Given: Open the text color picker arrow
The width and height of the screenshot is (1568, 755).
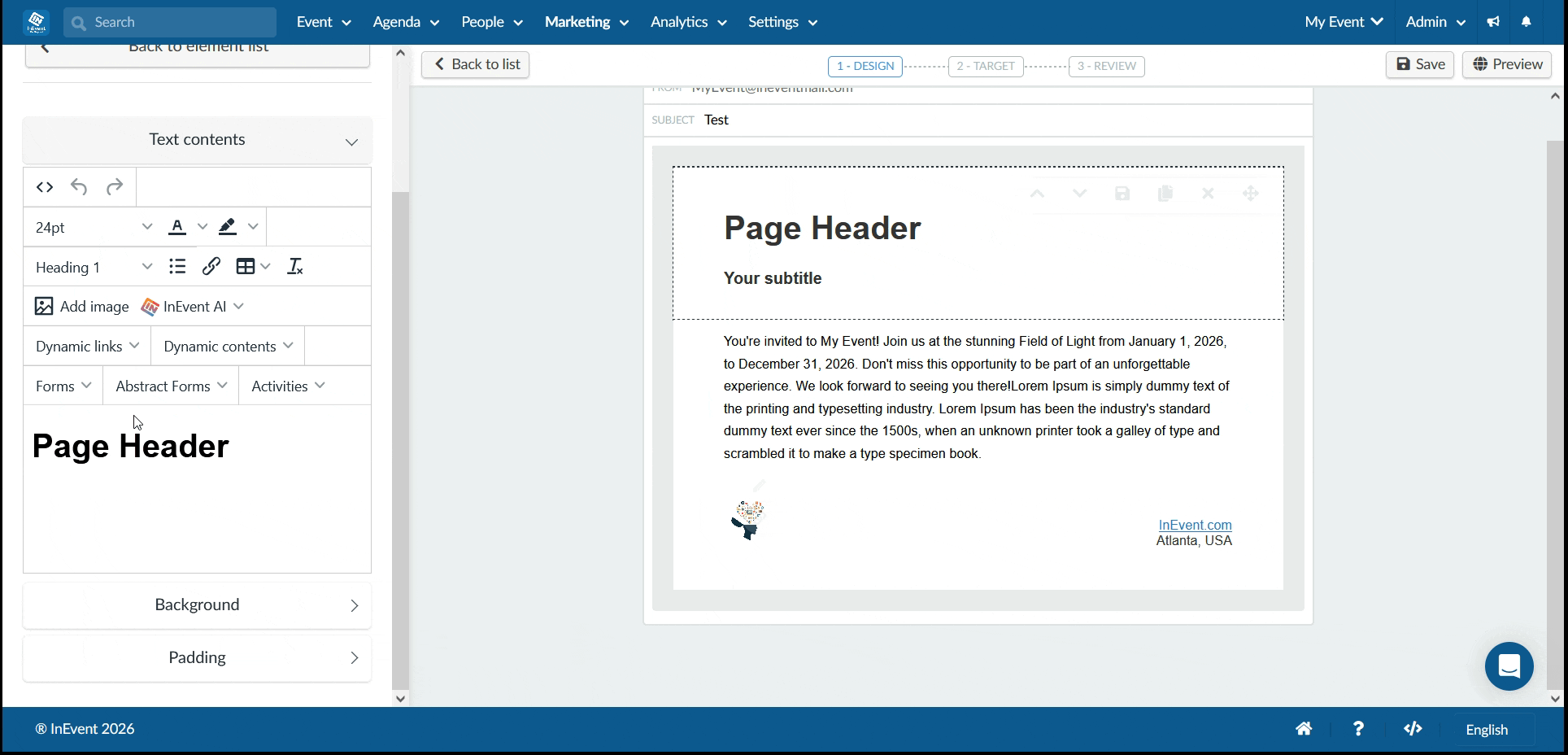Looking at the screenshot, I should (203, 227).
